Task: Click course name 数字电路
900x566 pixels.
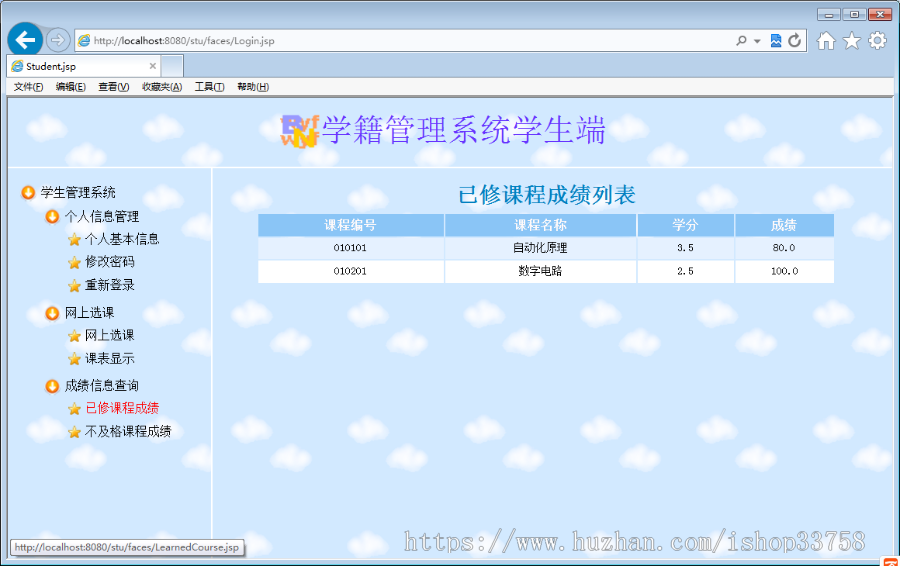Action: tap(540, 271)
